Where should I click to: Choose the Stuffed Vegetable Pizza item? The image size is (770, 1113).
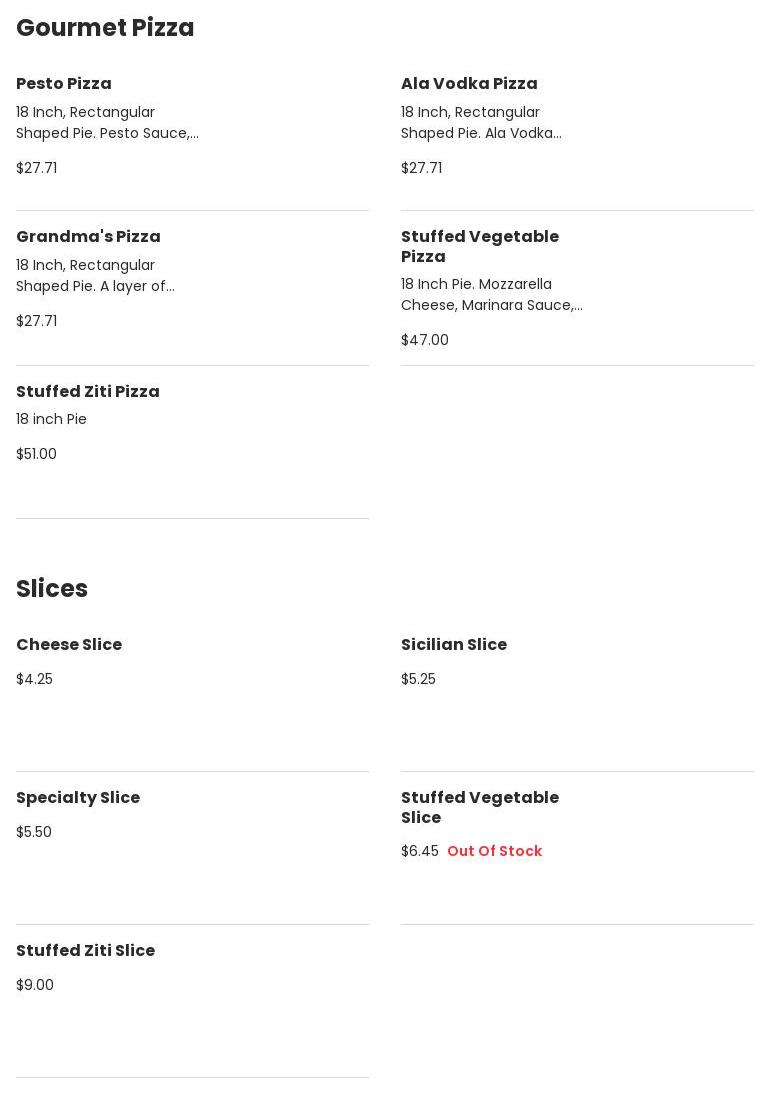[480, 246]
